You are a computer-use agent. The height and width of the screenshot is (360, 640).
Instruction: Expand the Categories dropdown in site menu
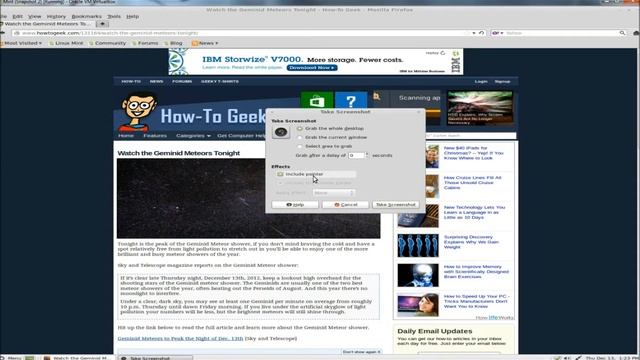pyautogui.click(x=193, y=136)
